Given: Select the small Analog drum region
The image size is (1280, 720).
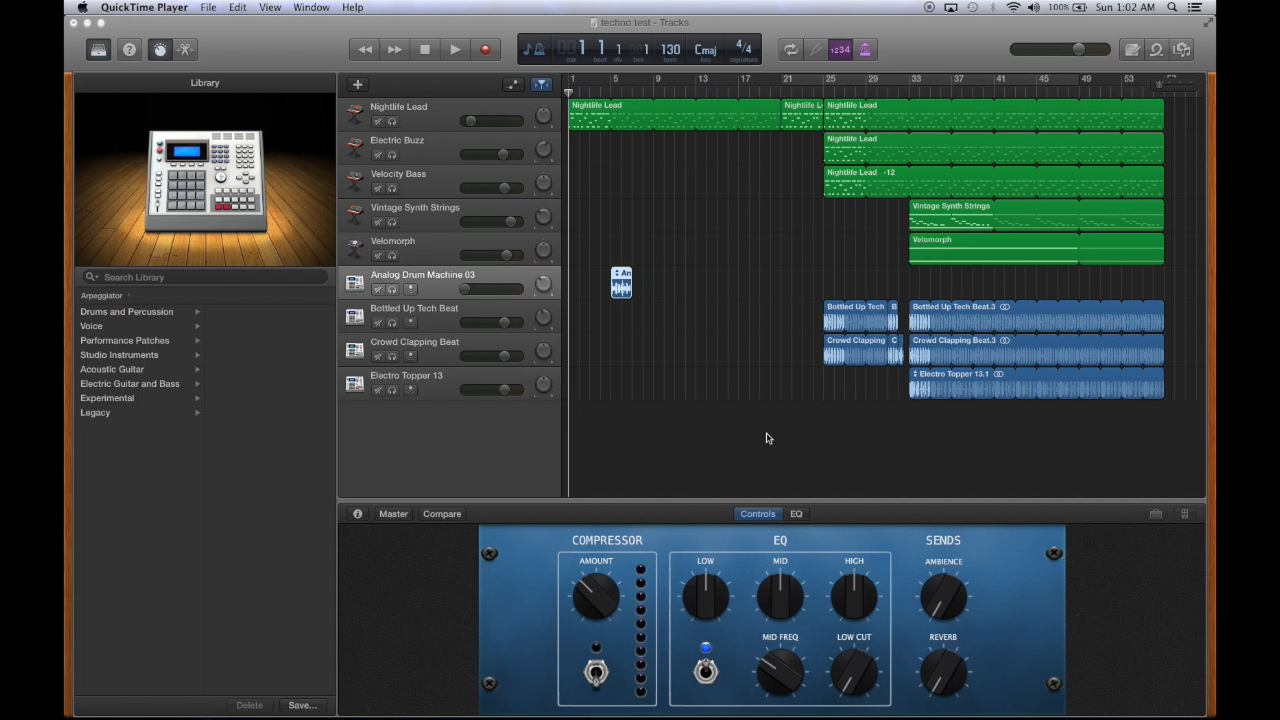Looking at the screenshot, I should (621, 282).
